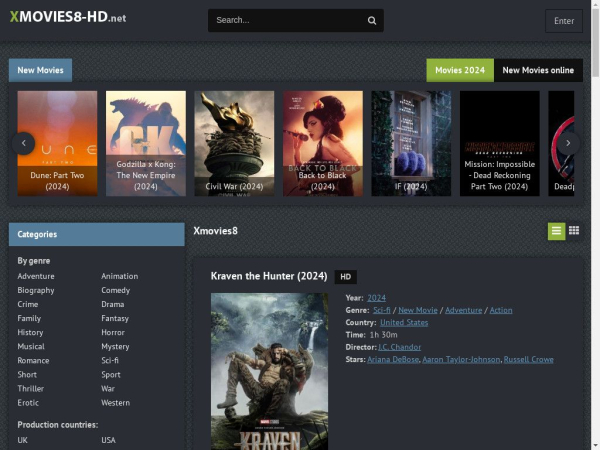The height and width of the screenshot is (450, 600).
Task: Select Romance genre
Action: pyautogui.click(x=33, y=360)
